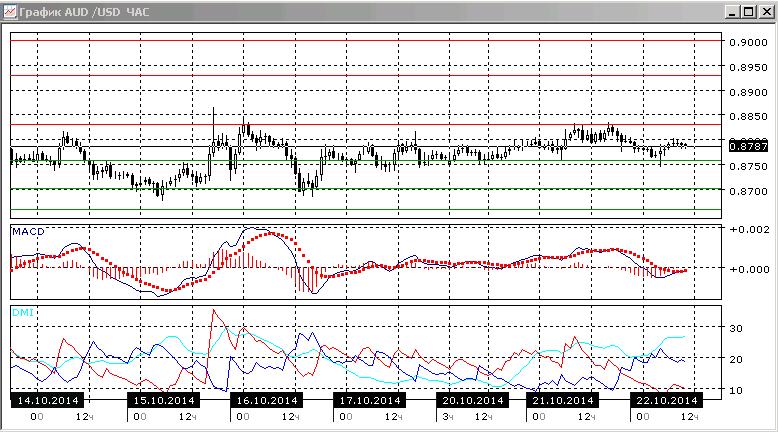Click the 17.10.2014 date marker
Screen dimensions: 778x432
pyautogui.click(x=370, y=400)
